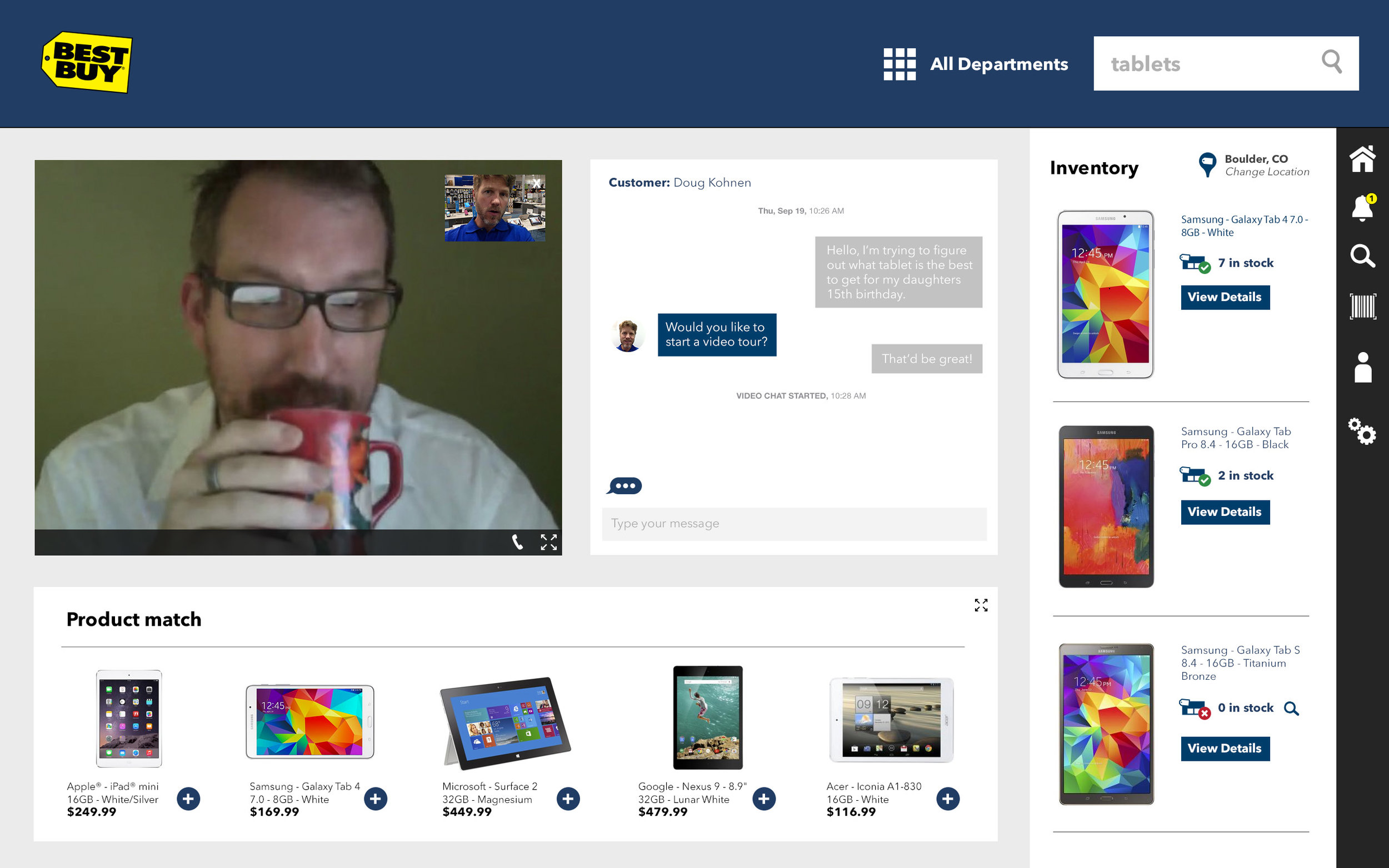Add Samsung Galaxy Tab 4 product match

click(376, 799)
